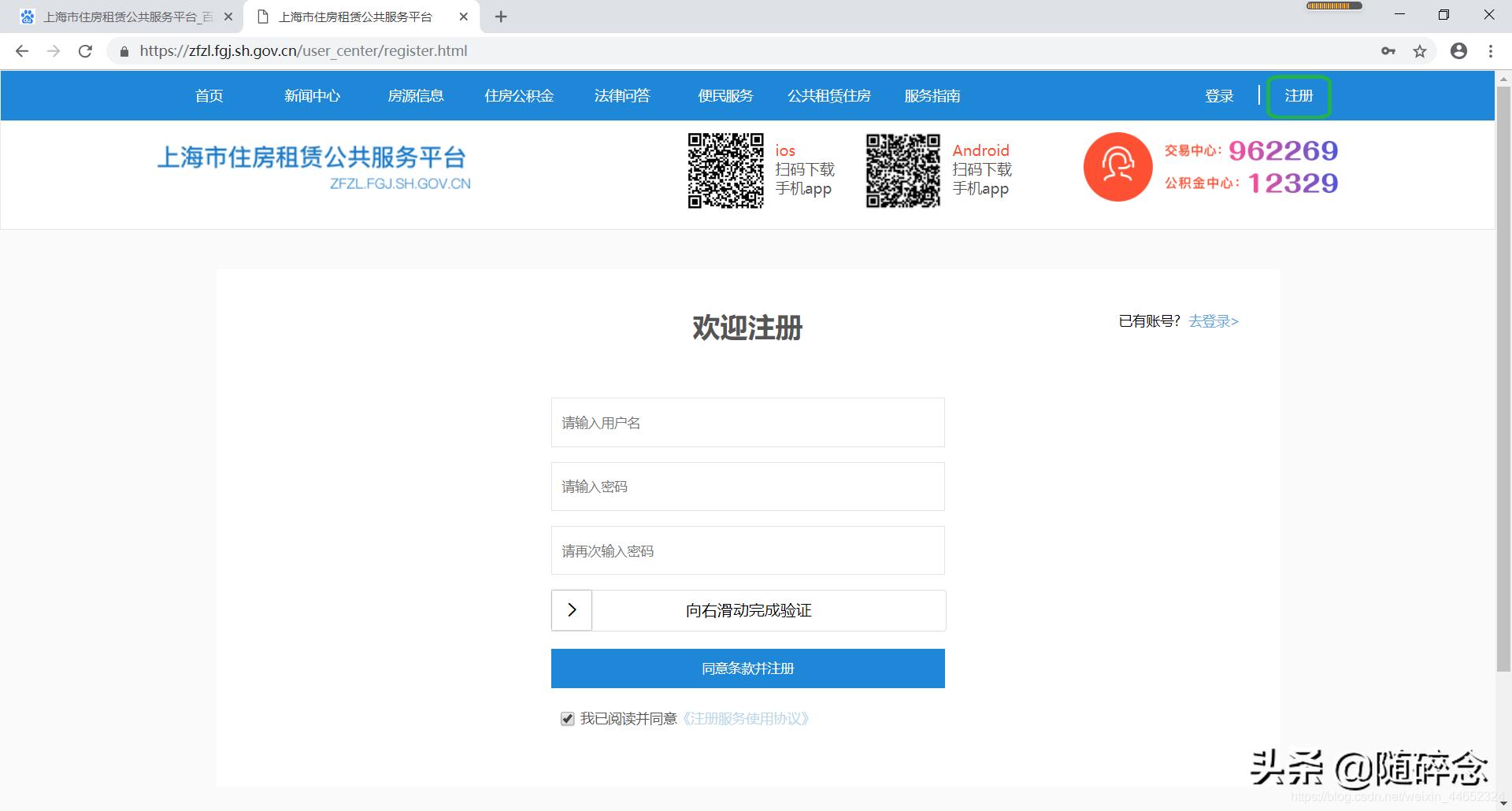Uncheck the 我已阅读并同意 agreement checkbox

pos(567,718)
